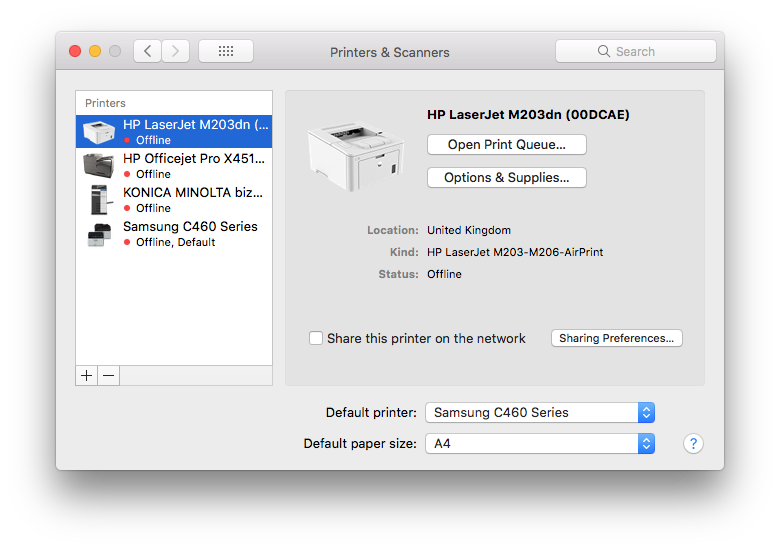The height and width of the screenshot is (550, 780).
Task: Open Print Queue for the HP LaserJet
Action: (x=506, y=145)
